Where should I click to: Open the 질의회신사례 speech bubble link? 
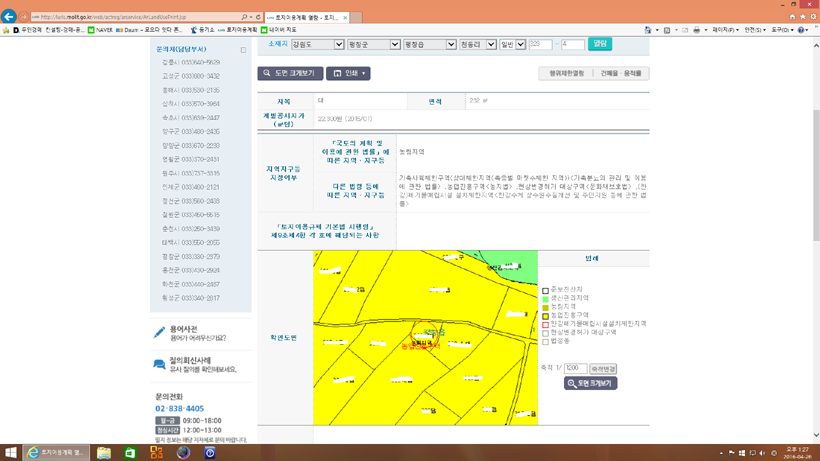[195, 364]
